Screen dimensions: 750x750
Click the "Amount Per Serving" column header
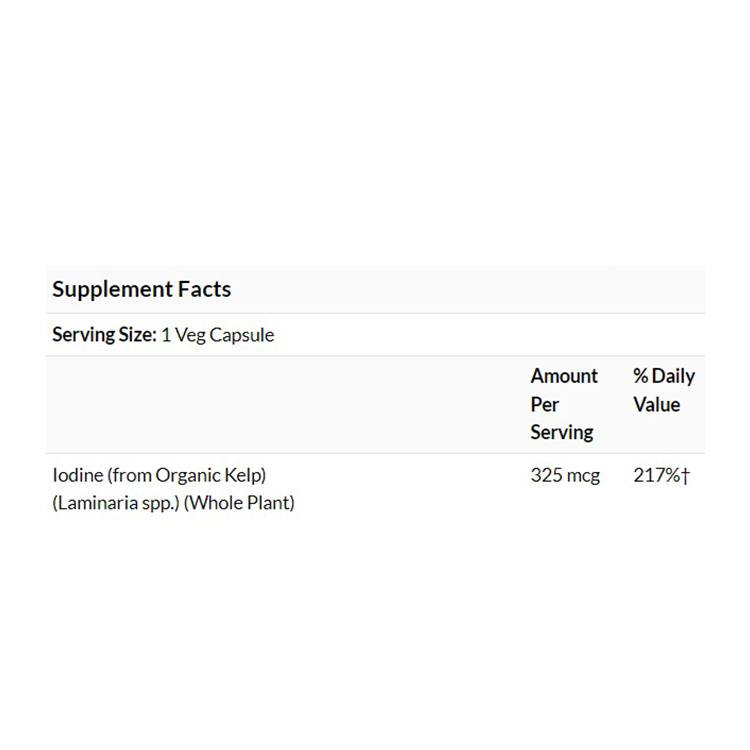[564, 404]
